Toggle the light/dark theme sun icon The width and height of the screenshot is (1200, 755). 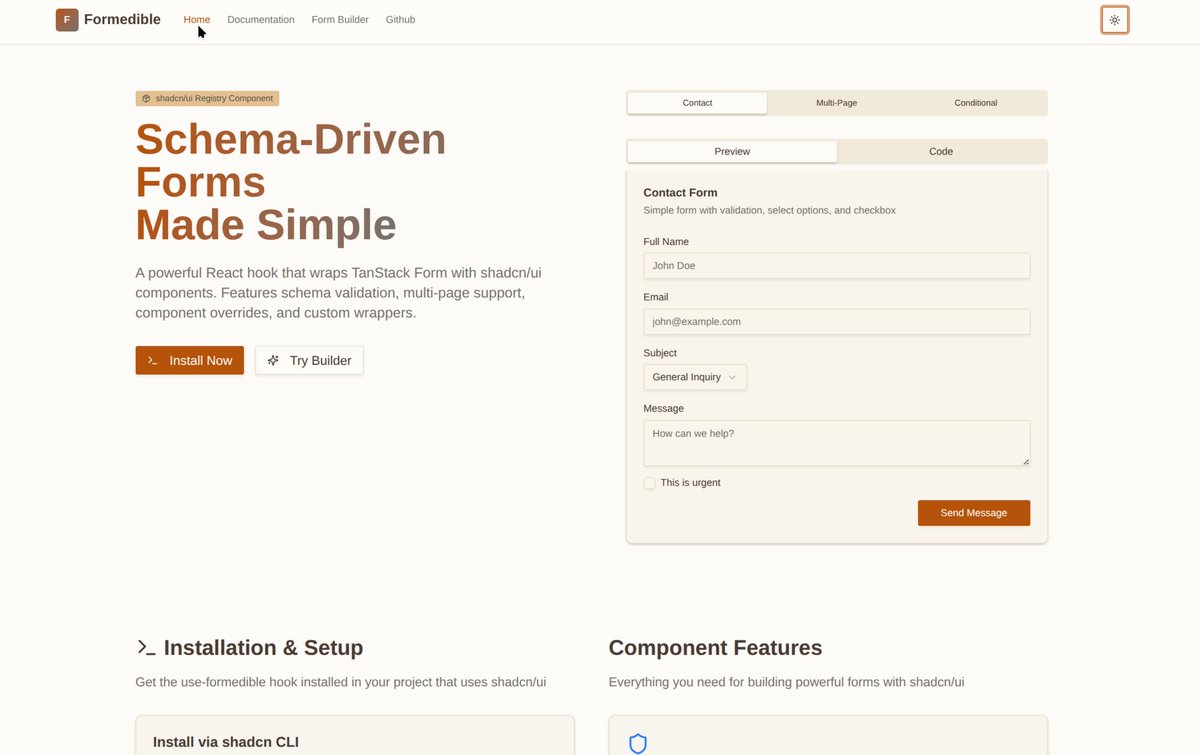point(1115,20)
